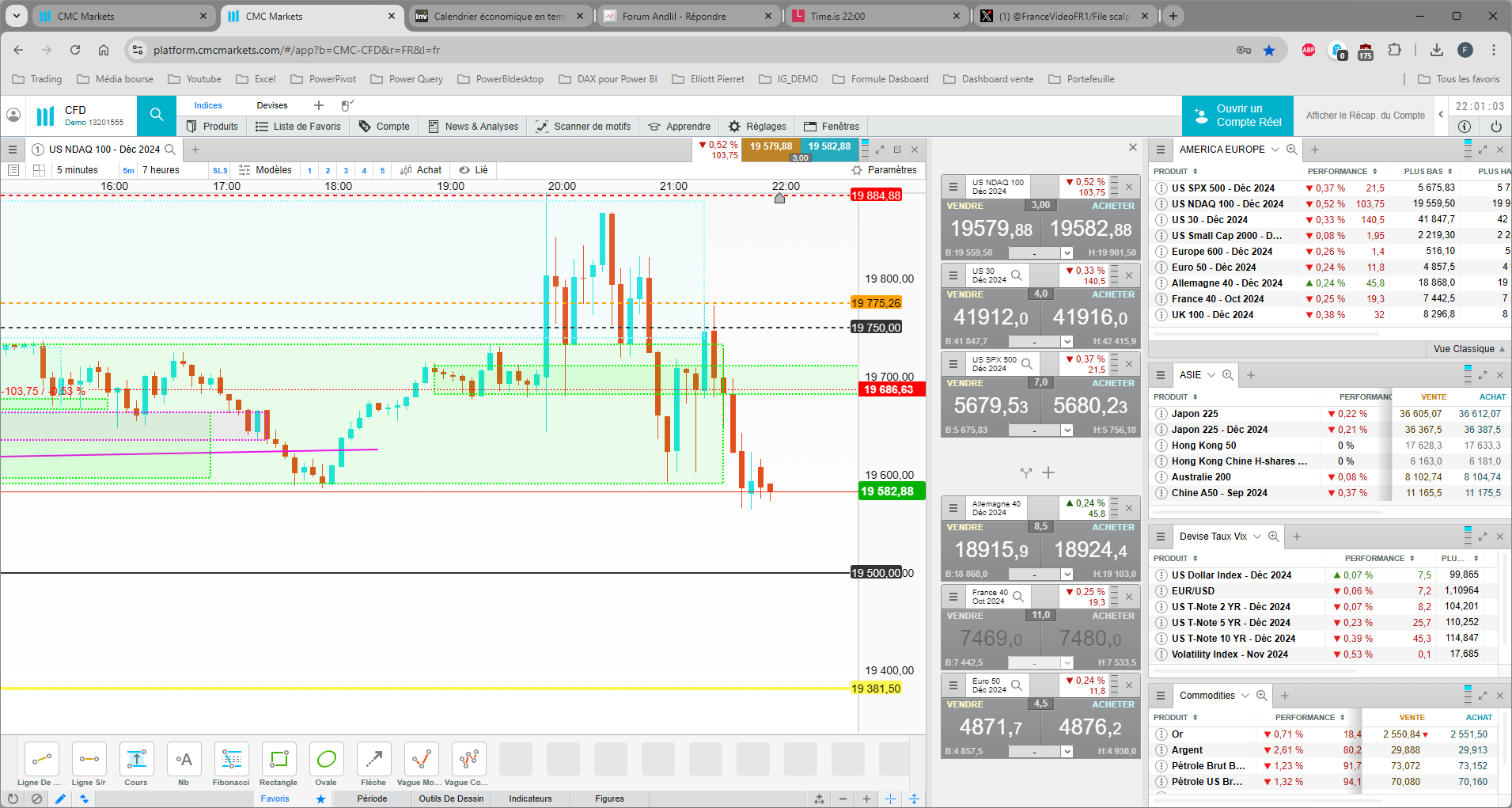Viewport: 1512px width, 808px height.
Task: Expand the AMERICA EUROPE watchlist dropdown
Action: click(x=1275, y=150)
